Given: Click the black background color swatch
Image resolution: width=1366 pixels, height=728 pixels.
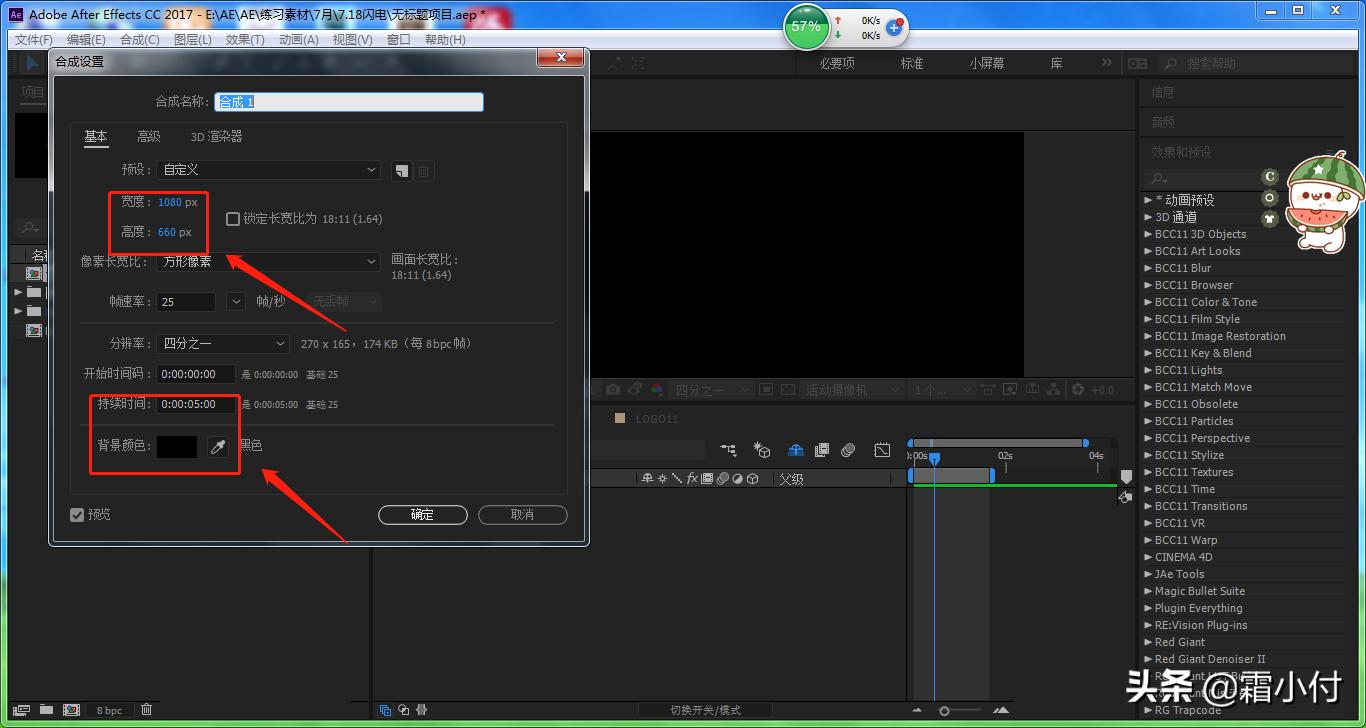Looking at the screenshot, I should pyautogui.click(x=177, y=447).
